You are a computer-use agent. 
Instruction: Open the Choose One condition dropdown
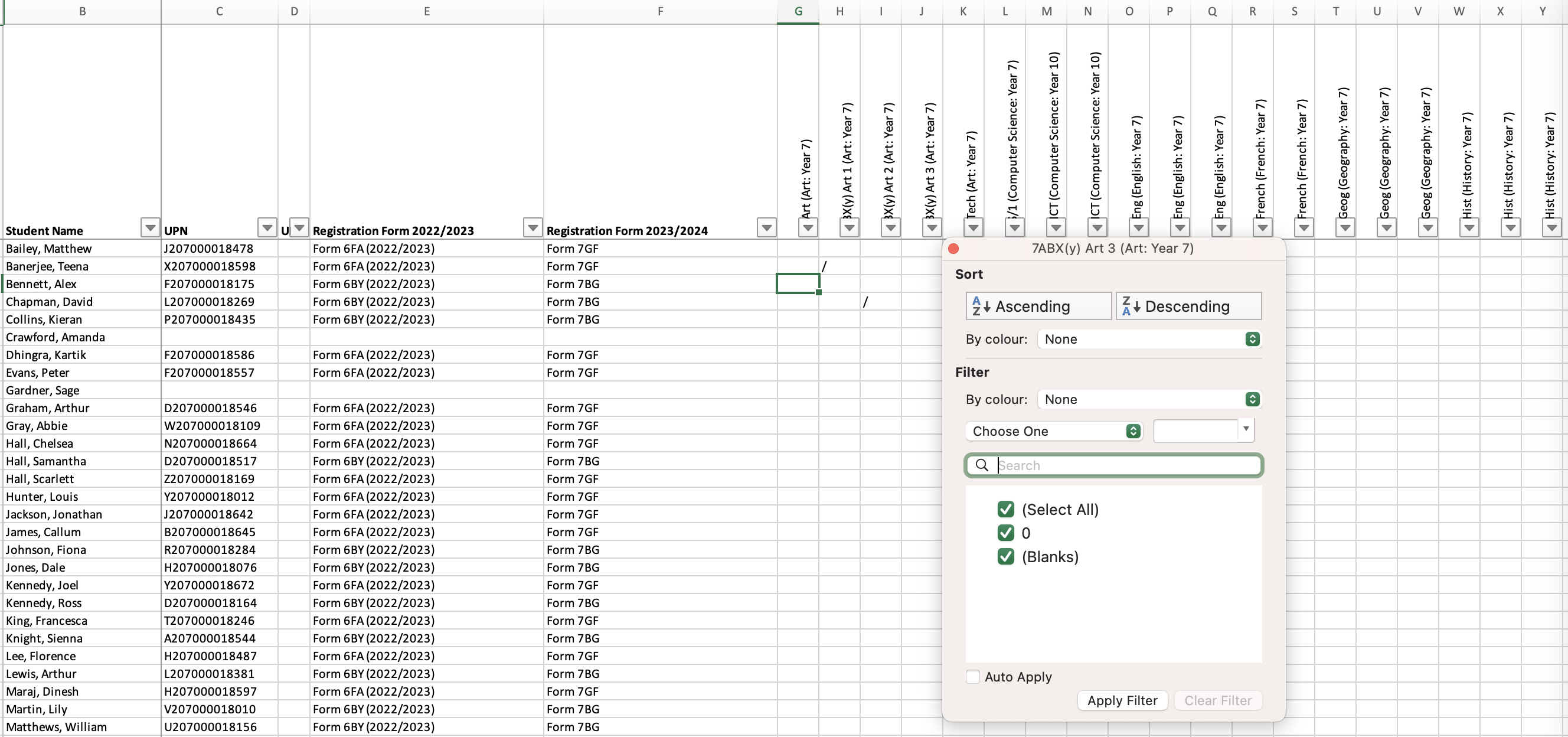click(1054, 431)
